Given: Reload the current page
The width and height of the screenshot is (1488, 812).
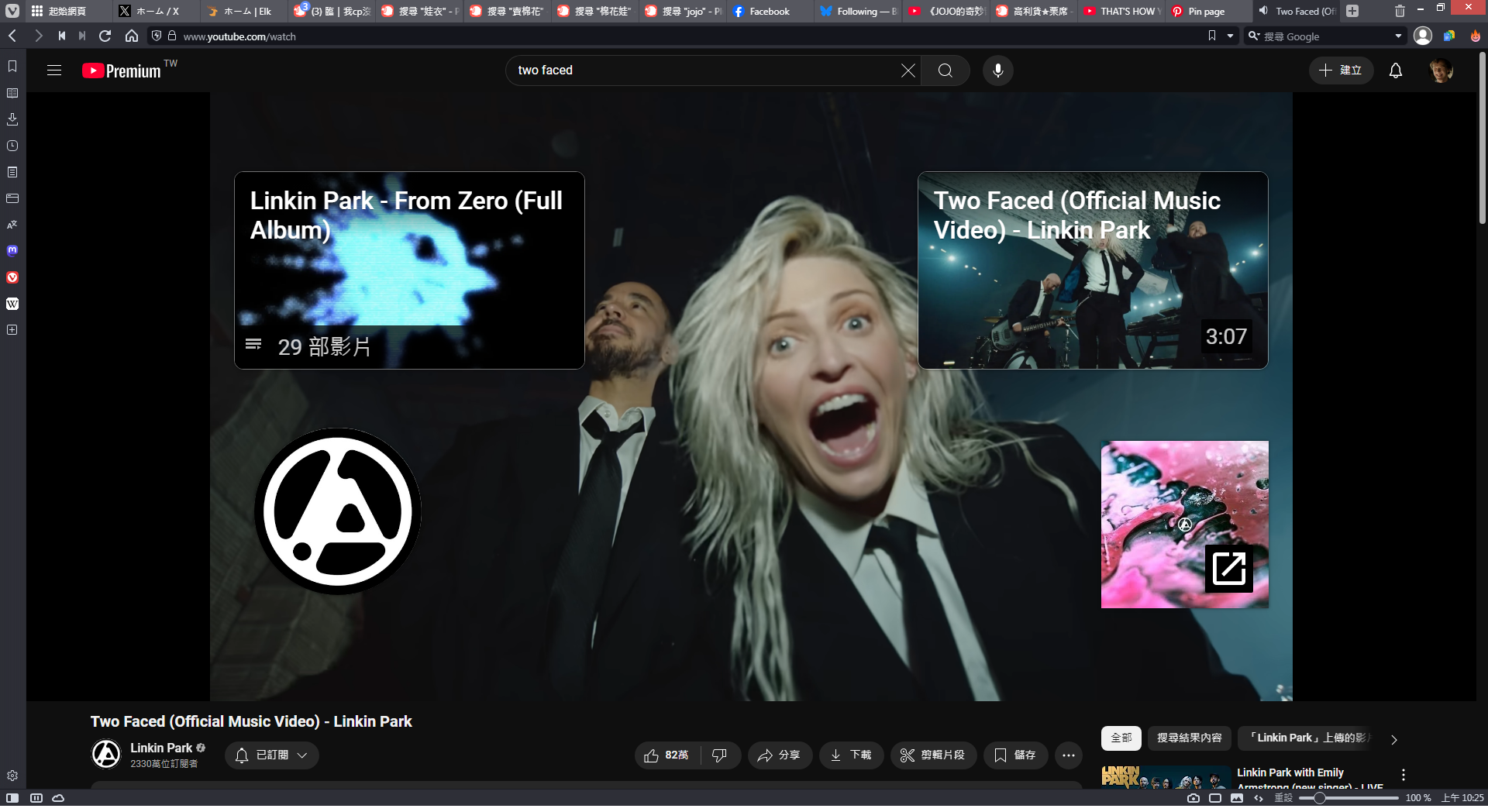Looking at the screenshot, I should point(105,36).
